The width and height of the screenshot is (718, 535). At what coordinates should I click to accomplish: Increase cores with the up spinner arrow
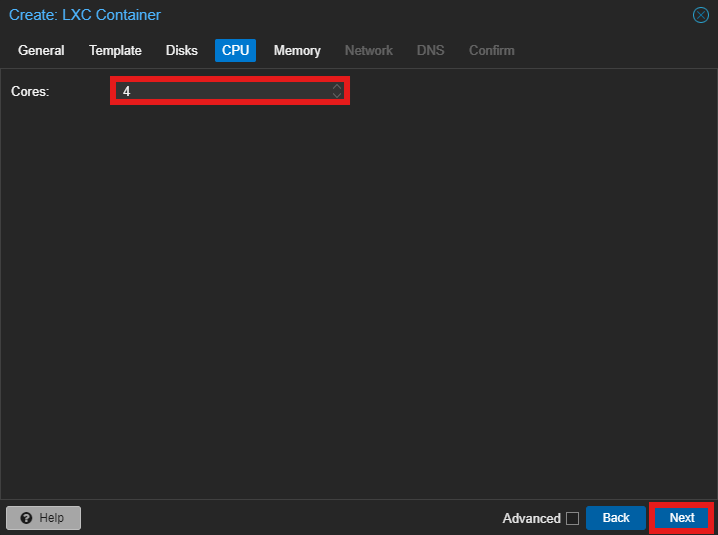337,87
